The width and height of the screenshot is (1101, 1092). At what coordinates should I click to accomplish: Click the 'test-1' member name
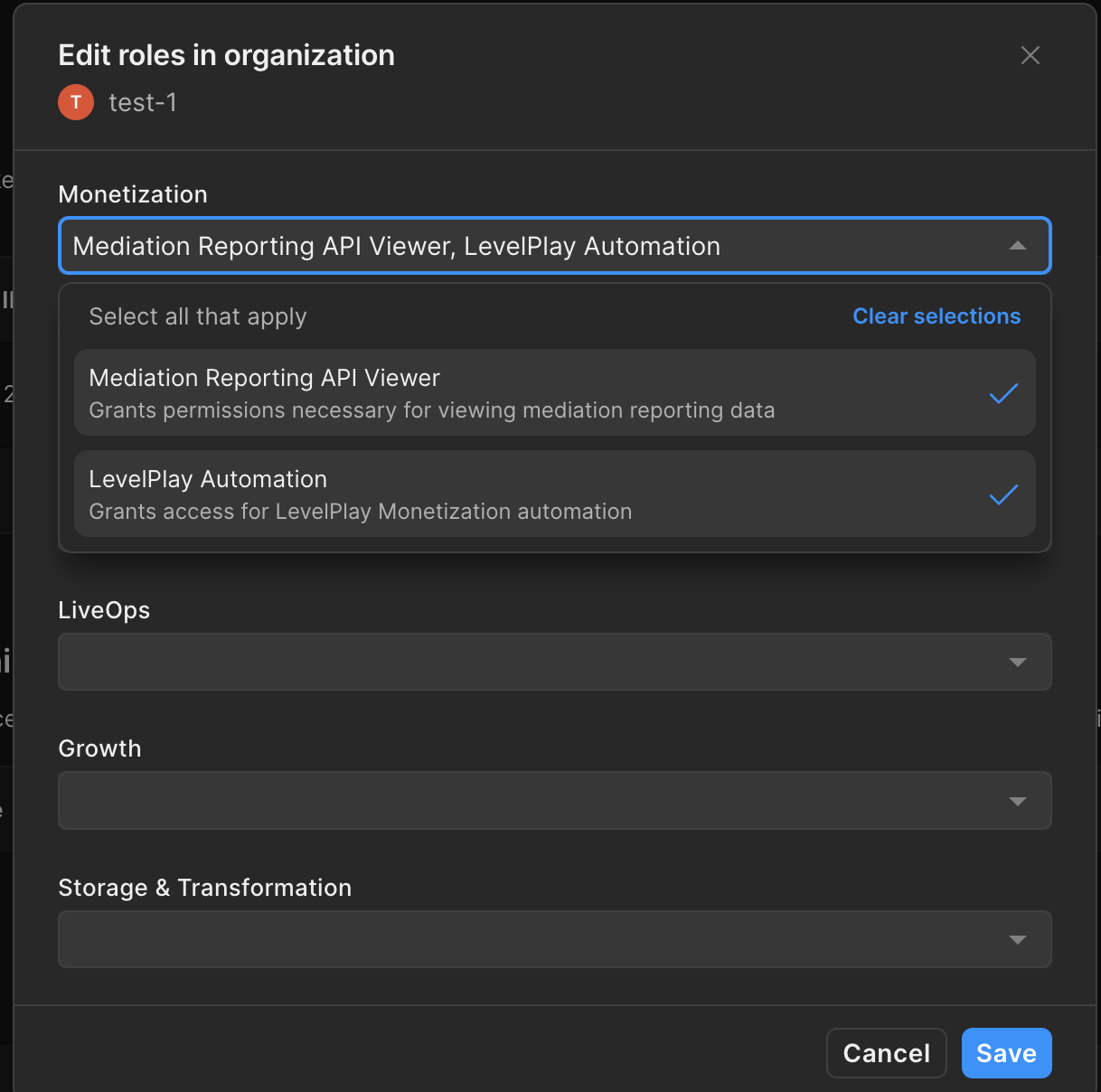click(143, 103)
